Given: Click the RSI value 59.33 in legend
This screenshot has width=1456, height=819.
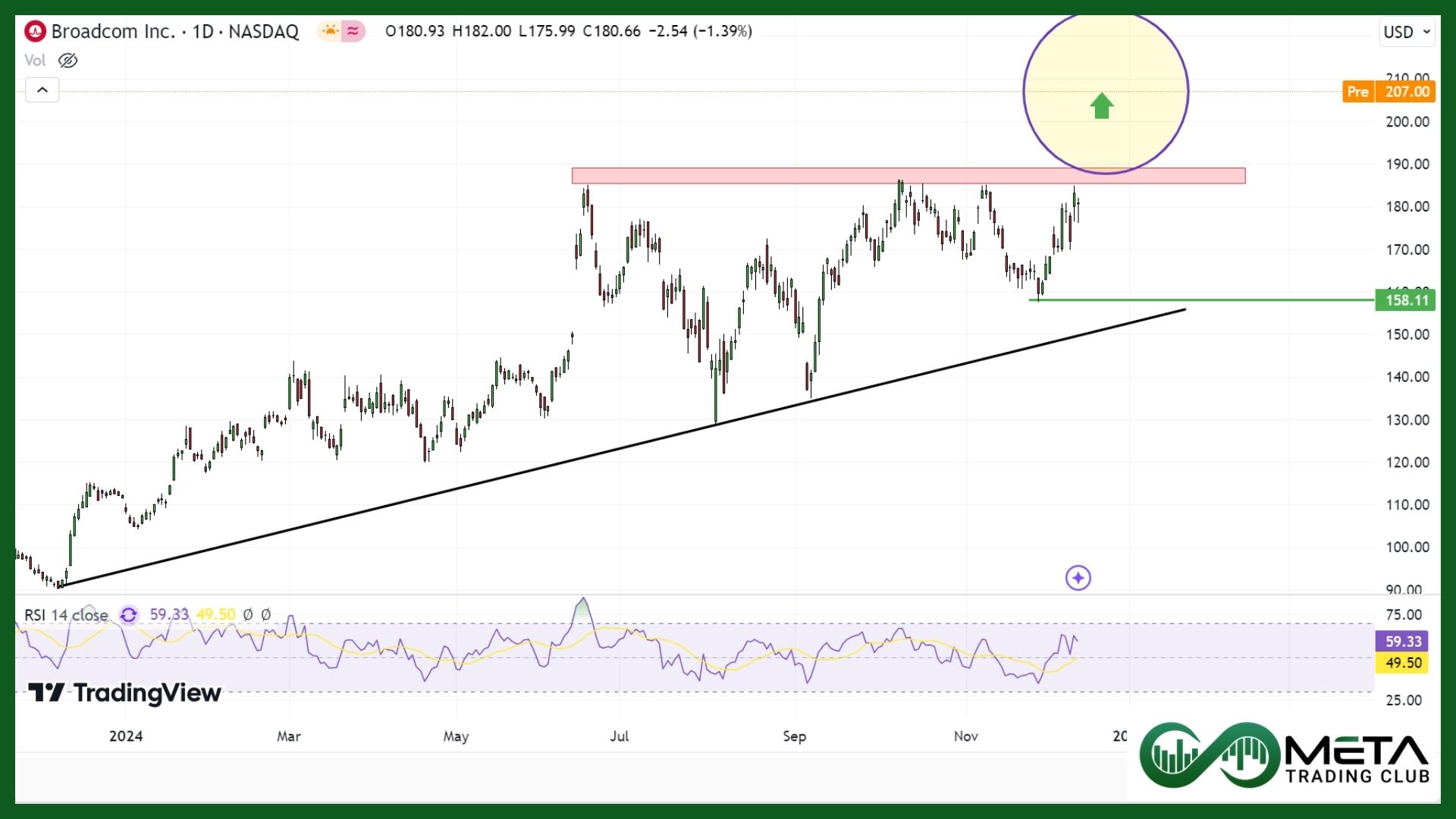Looking at the screenshot, I should 168,615.
